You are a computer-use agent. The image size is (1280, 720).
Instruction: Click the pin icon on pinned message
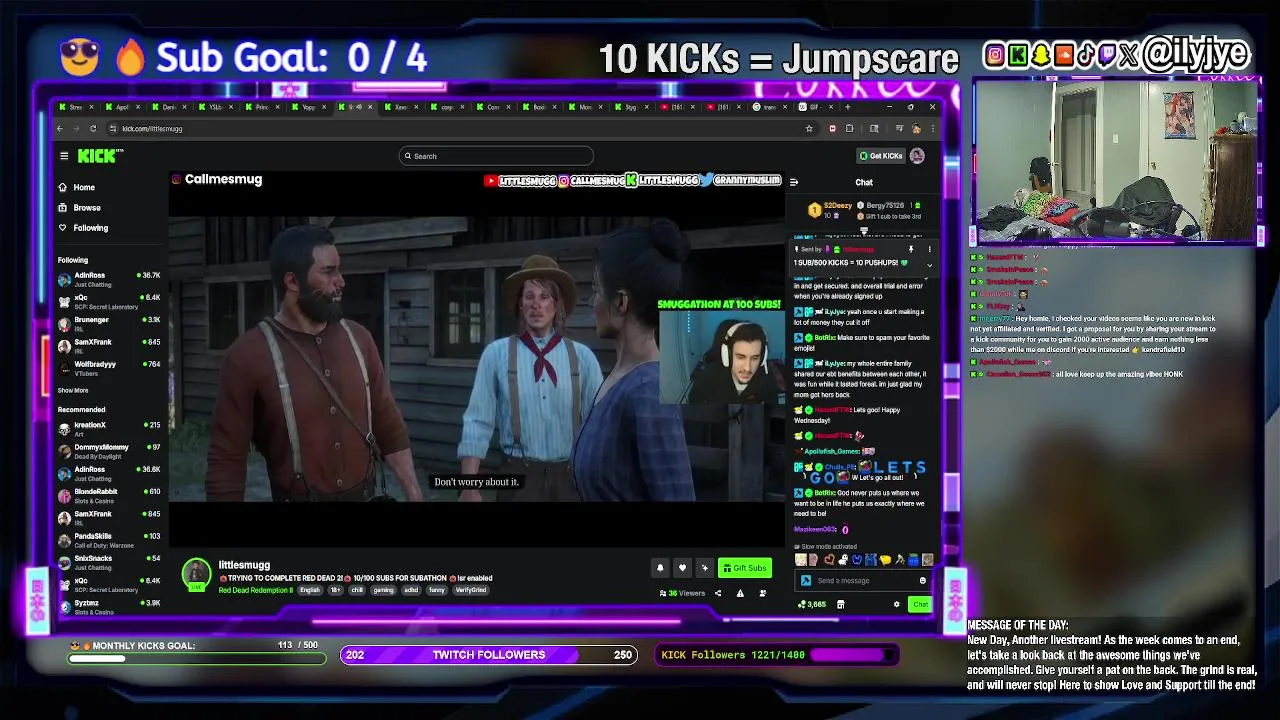[911, 249]
